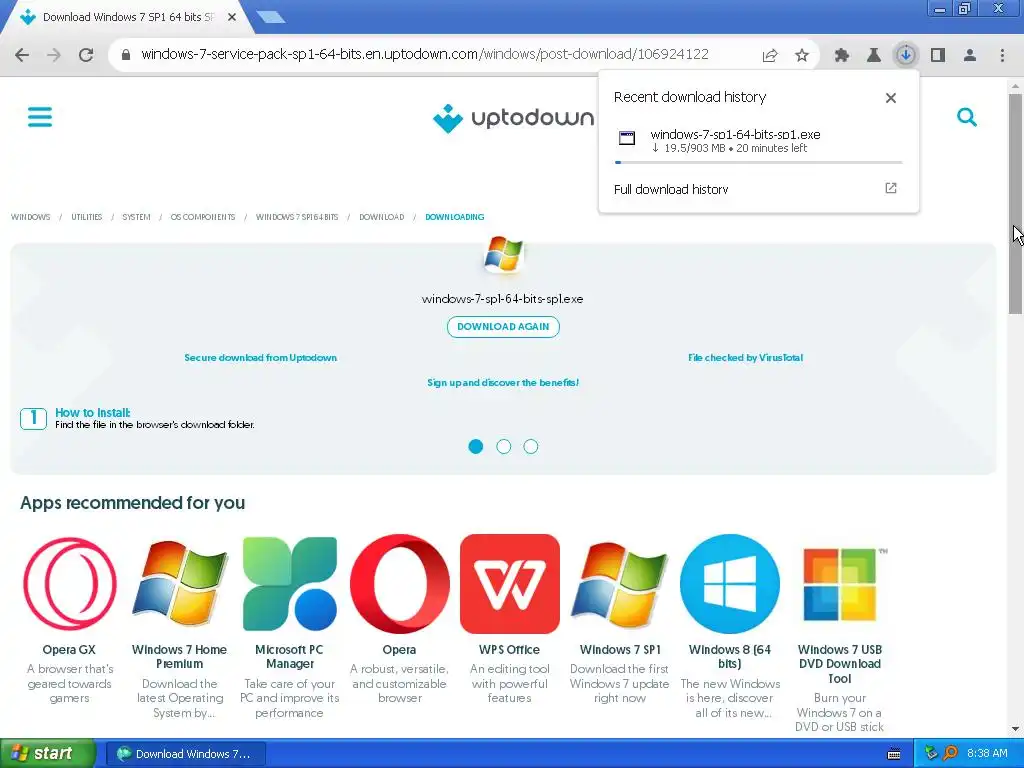1024x768 pixels.
Task: Click the Windows 7 SP1 app title
Action: click(x=620, y=650)
